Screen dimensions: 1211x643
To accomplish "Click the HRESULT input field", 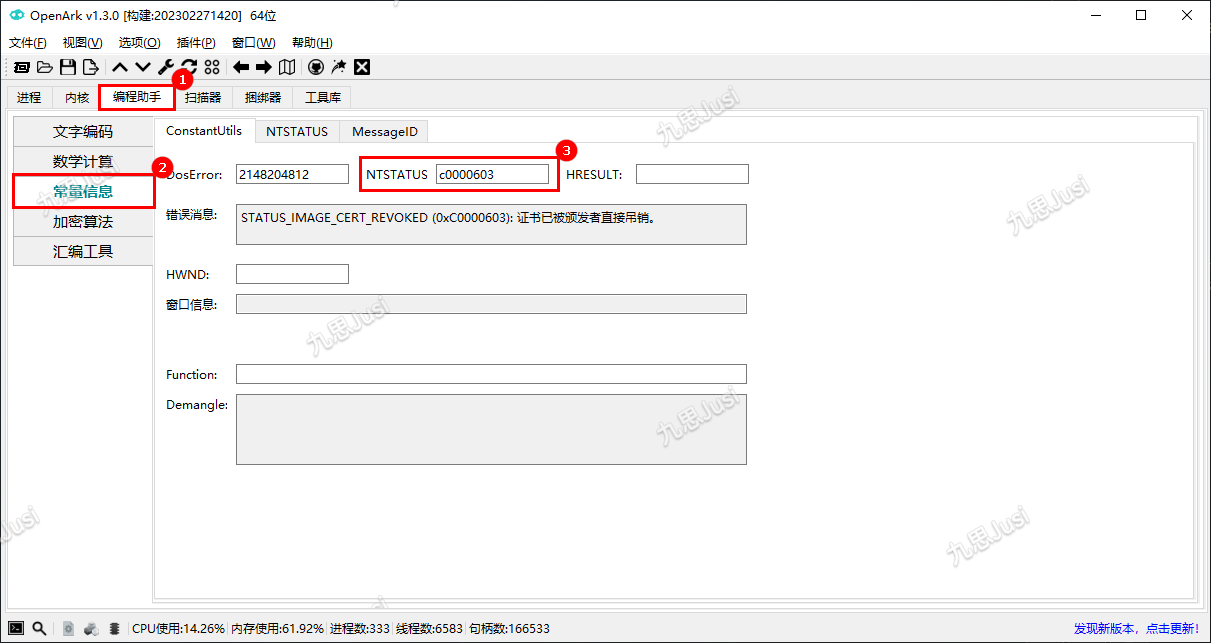I will coord(692,174).
